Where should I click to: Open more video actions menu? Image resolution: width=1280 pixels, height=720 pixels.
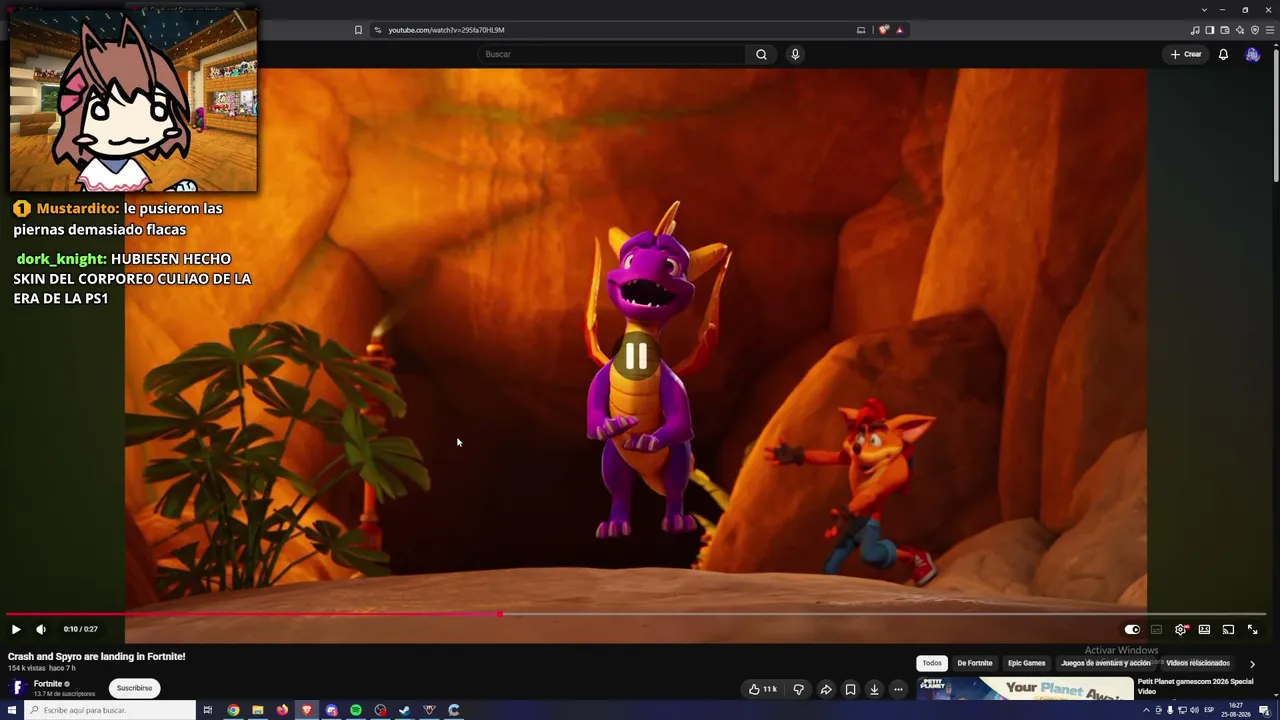[898, 689]
